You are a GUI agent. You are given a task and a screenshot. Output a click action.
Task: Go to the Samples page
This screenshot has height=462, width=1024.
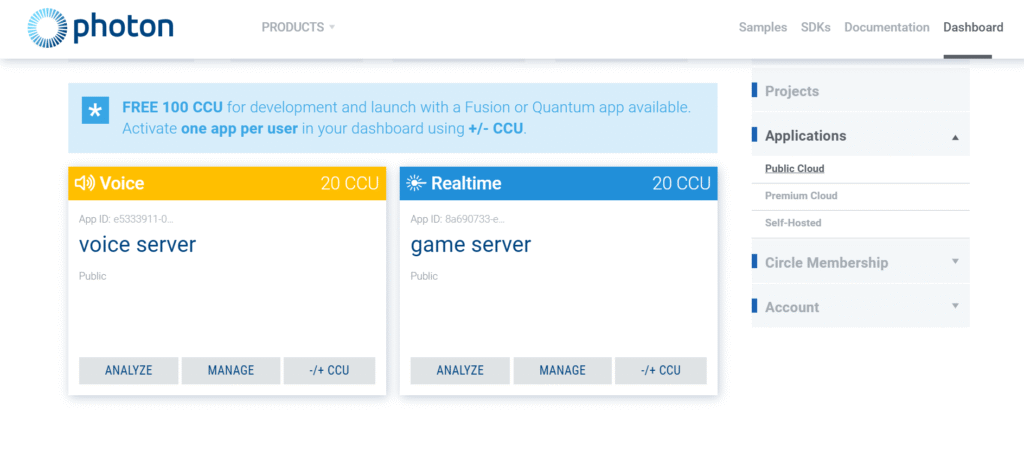(x=762, y=27)
